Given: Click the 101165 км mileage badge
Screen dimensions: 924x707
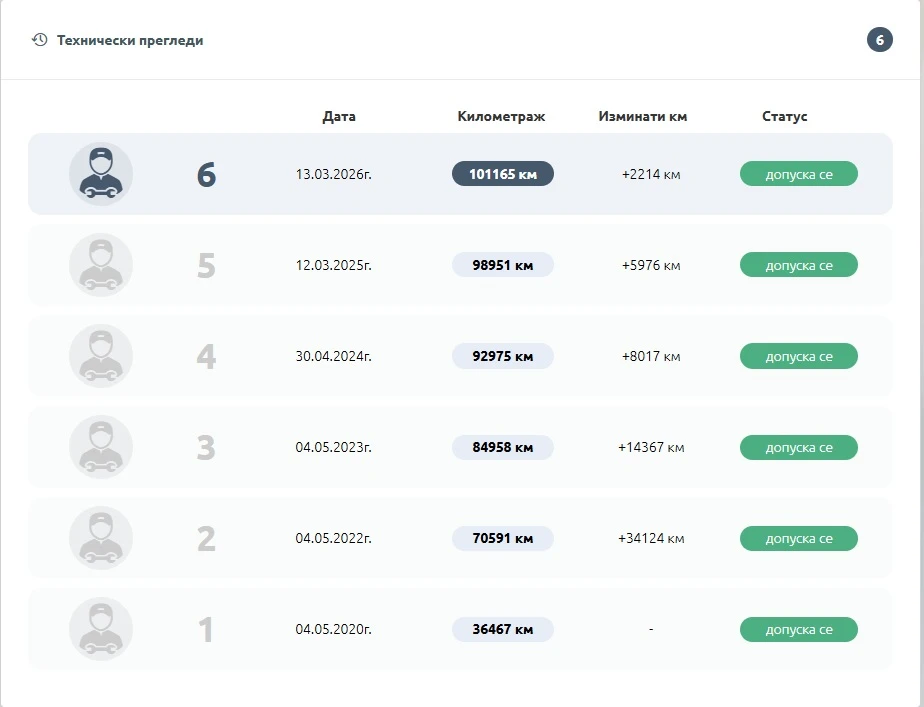Looking at the screenshot, I should [502, 174].
